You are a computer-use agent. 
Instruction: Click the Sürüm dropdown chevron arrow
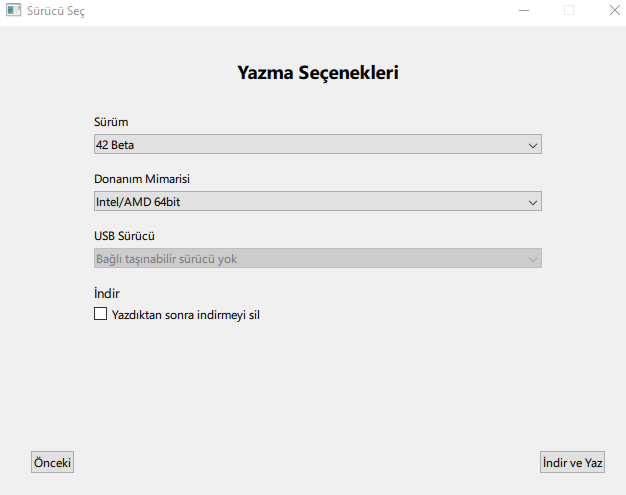pos(532,145)
